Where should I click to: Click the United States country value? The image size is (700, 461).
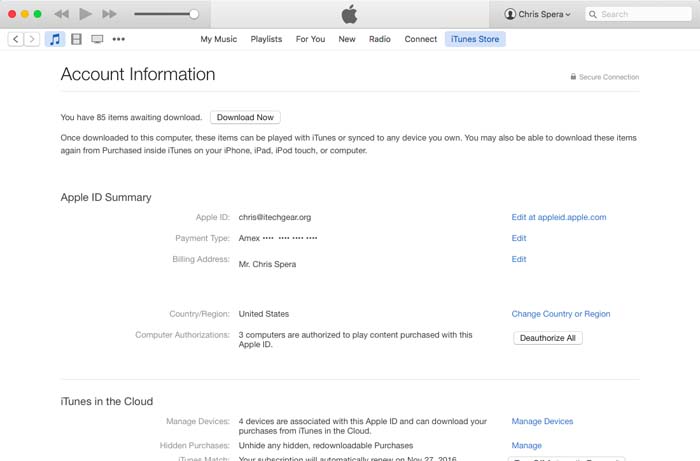click(264, 314)
